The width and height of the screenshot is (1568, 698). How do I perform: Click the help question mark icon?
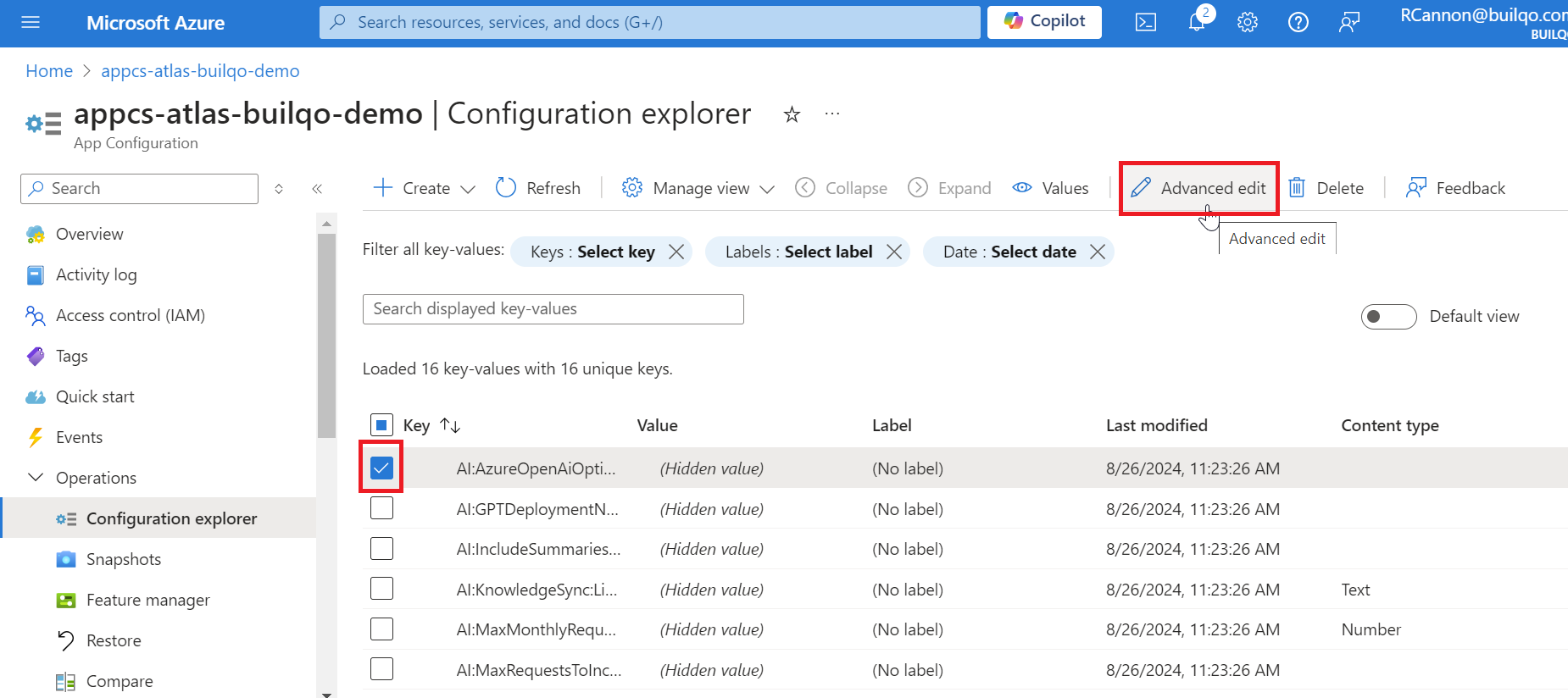pos(1298,23)
